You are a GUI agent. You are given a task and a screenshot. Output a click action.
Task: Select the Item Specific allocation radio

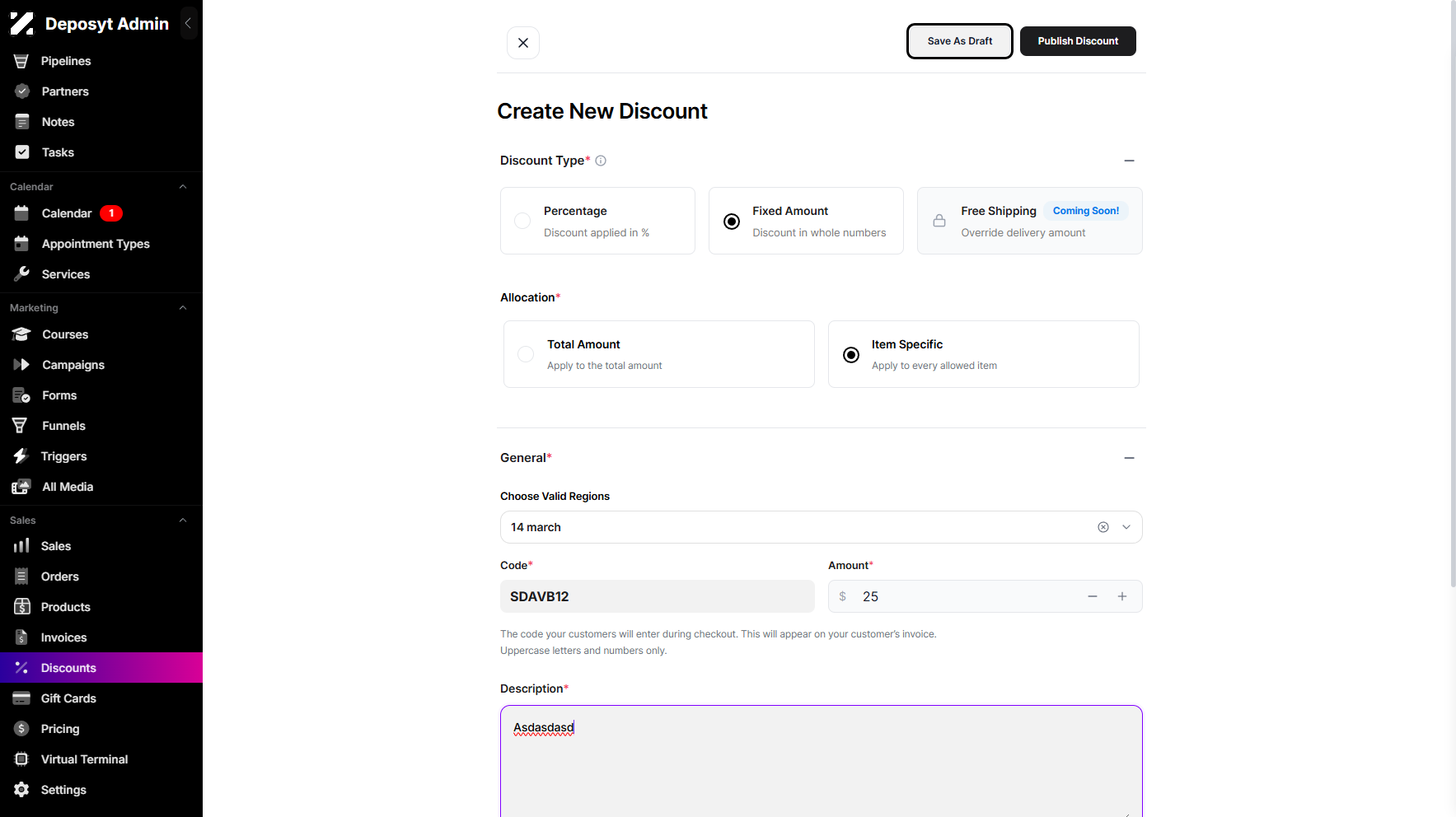(x=851, y=355)
